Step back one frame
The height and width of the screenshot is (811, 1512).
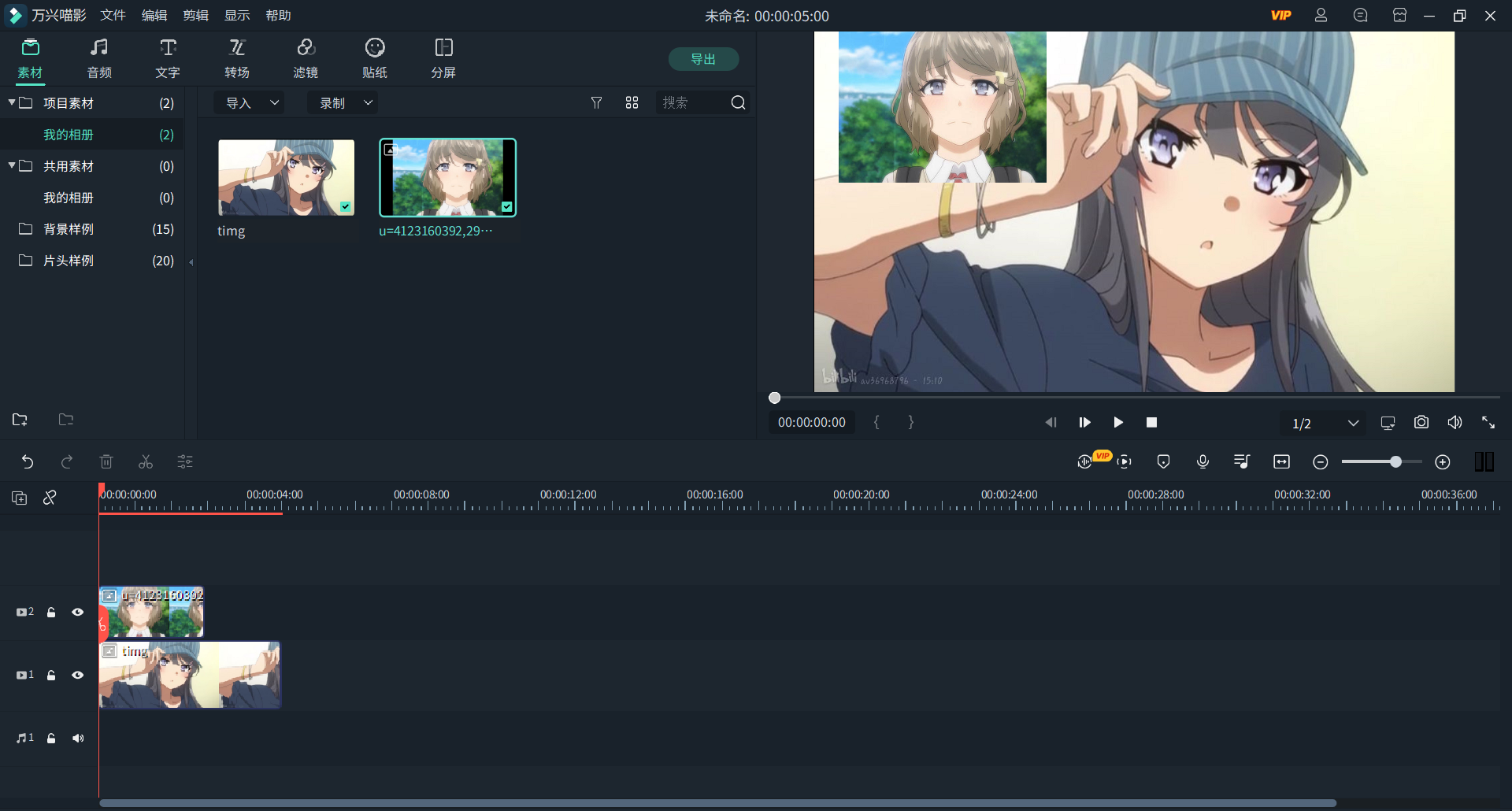[1051, 423]
